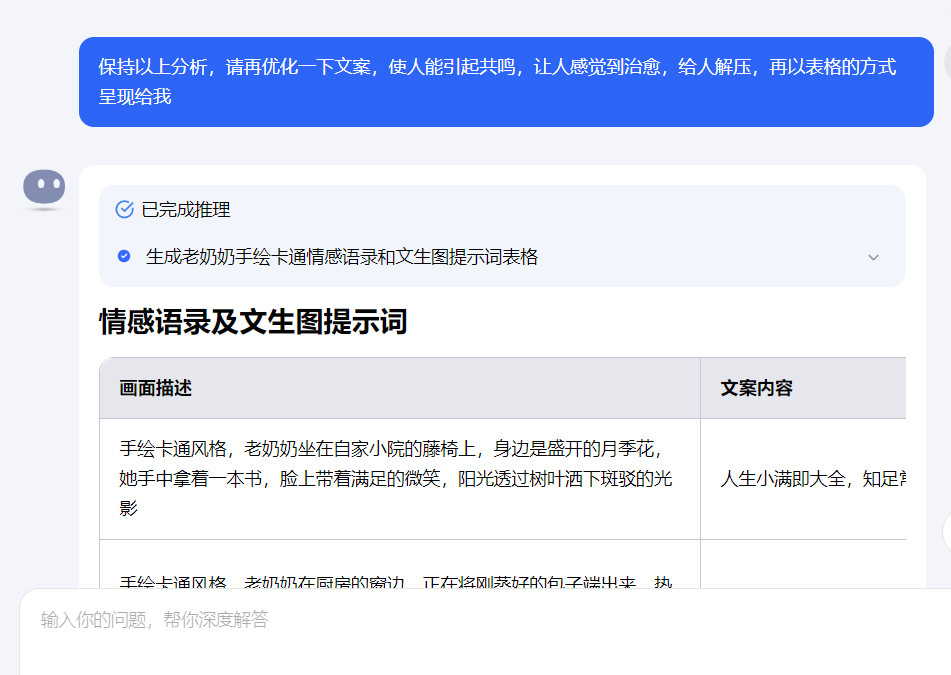Click the partially visible icon at top right edge

(x=945, y=60)
